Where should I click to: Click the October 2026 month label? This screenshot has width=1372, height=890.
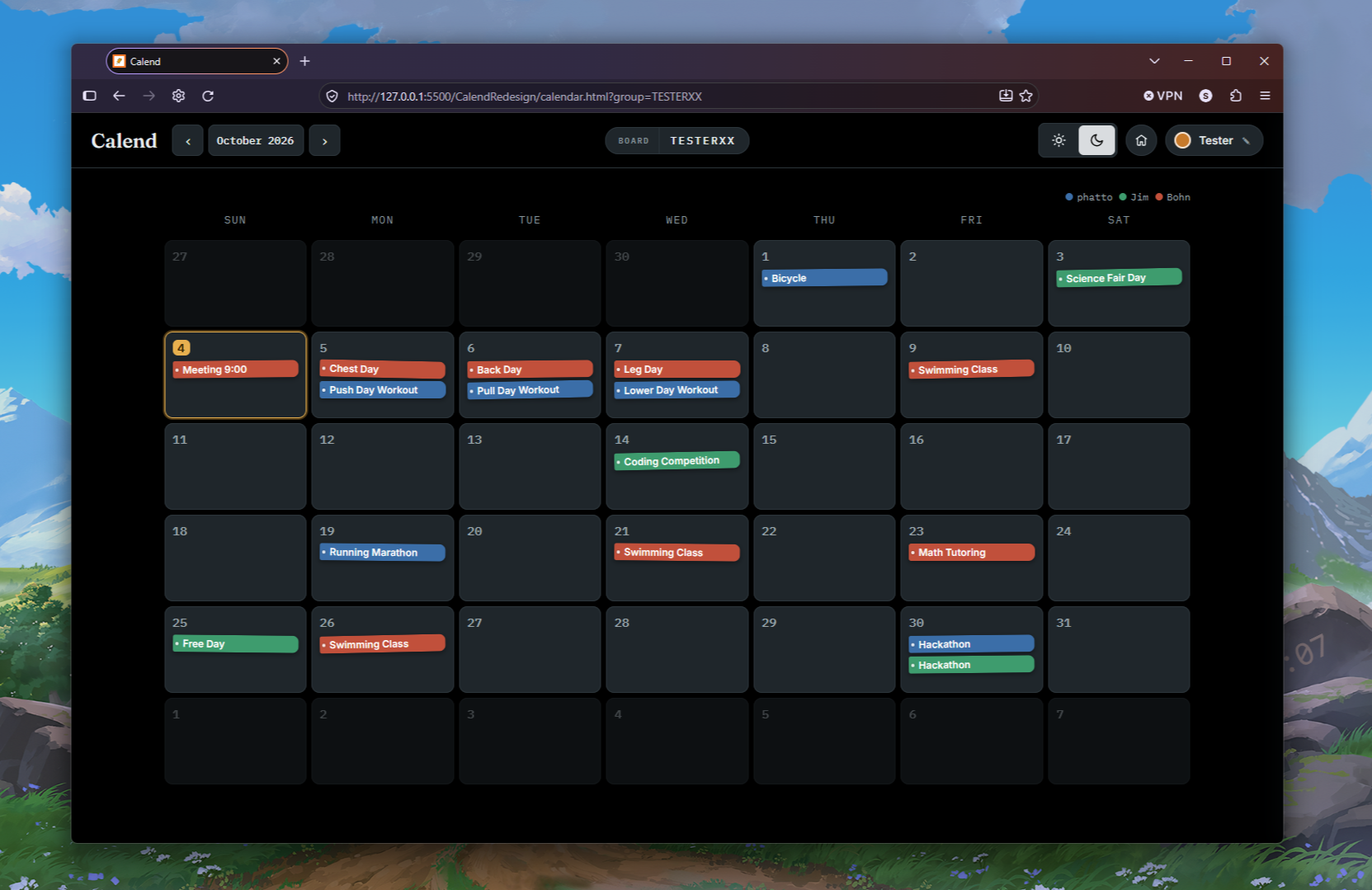256,141
